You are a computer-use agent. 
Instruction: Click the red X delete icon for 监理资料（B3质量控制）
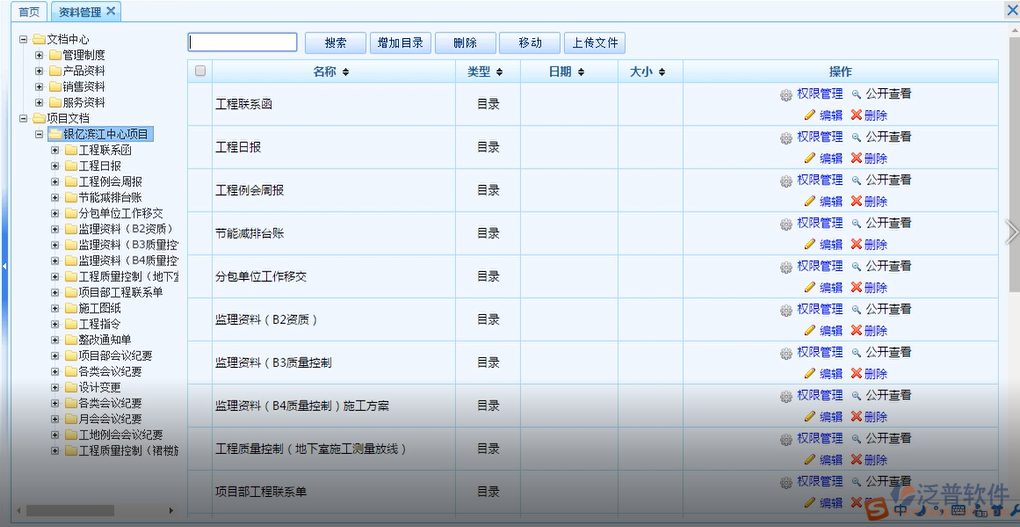[856, 373]
